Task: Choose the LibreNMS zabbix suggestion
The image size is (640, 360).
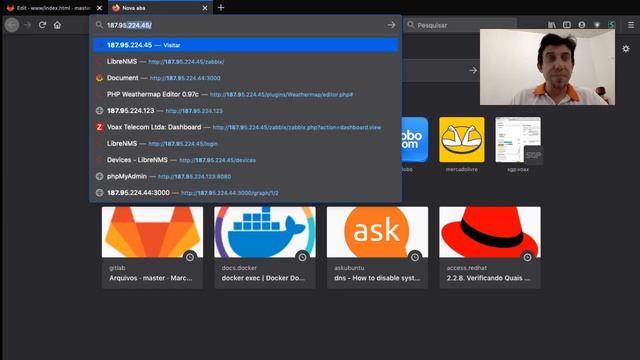Action: [x=245, y=62]
